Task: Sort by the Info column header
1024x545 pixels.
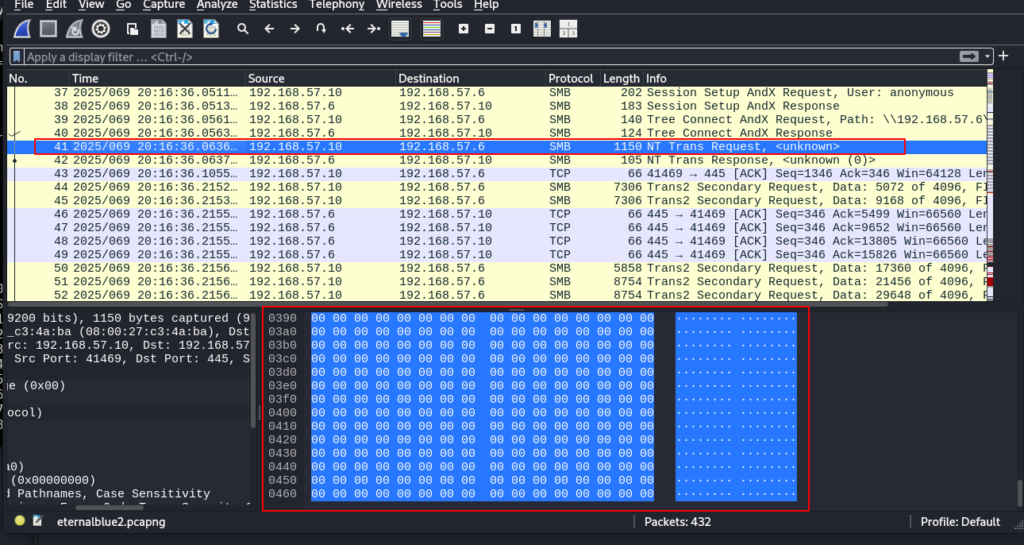Action: pos(815,78)
